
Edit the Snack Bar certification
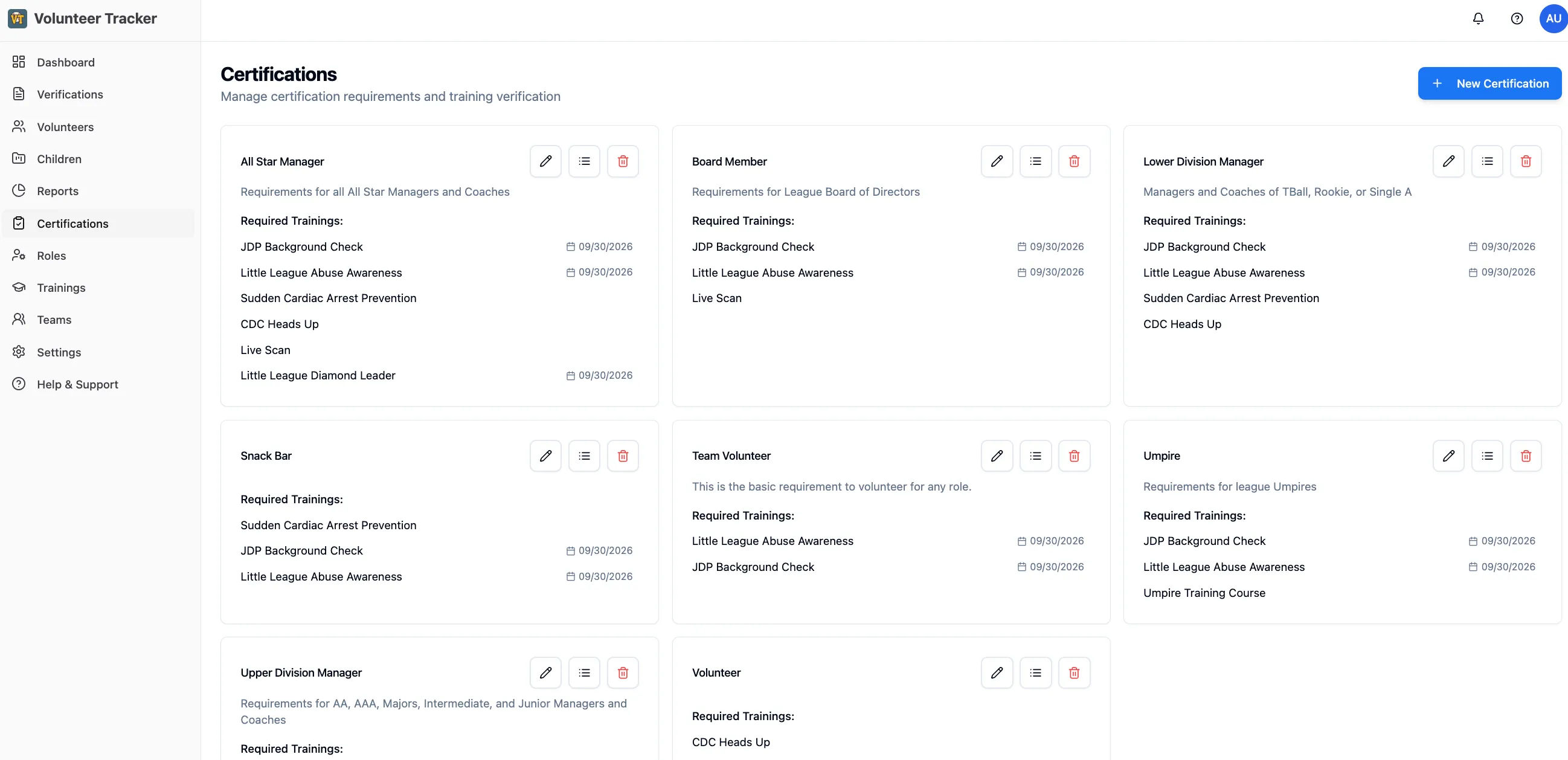[x=545, y=455]
